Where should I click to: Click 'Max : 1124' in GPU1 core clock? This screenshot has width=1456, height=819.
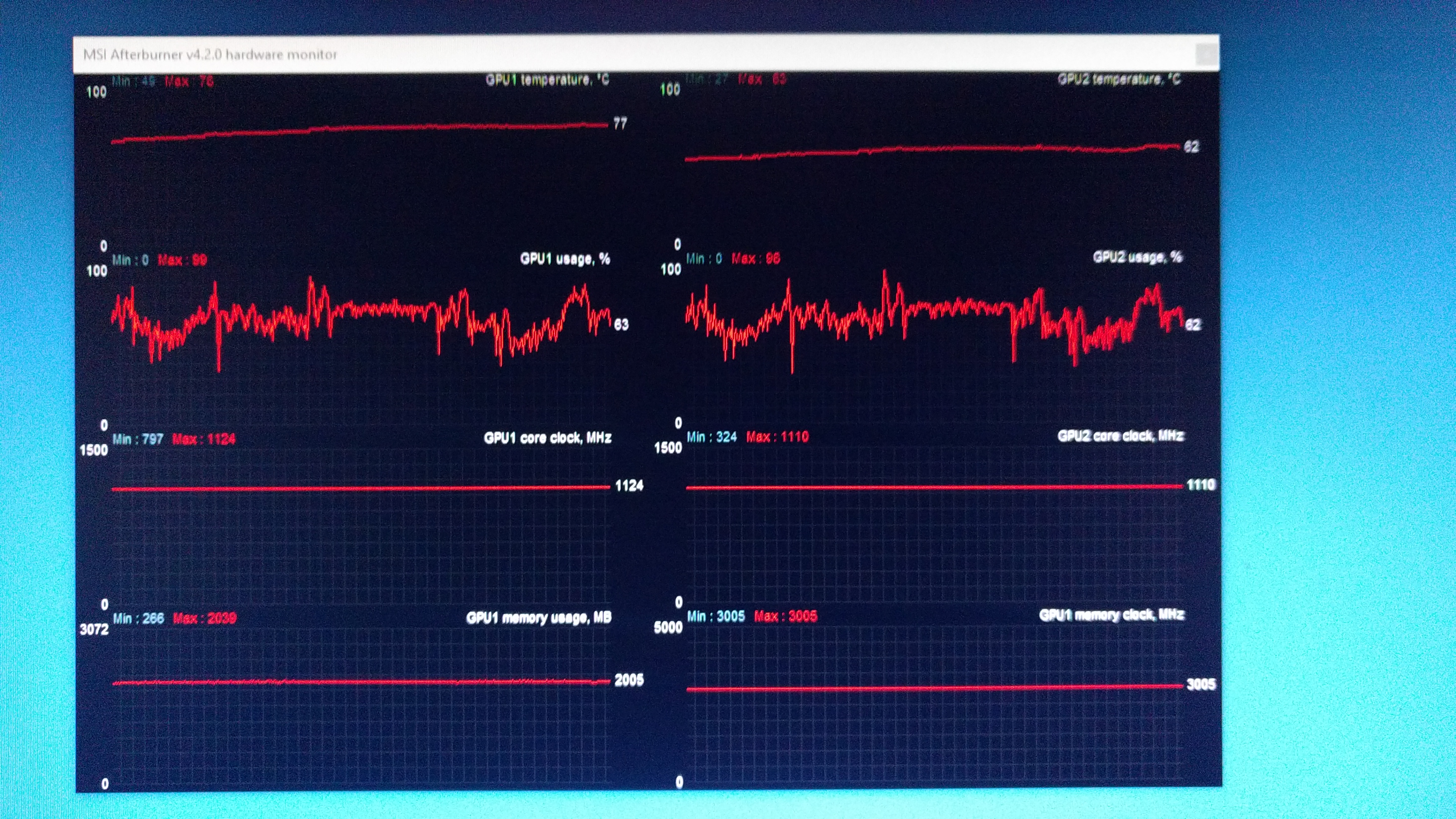204,439
